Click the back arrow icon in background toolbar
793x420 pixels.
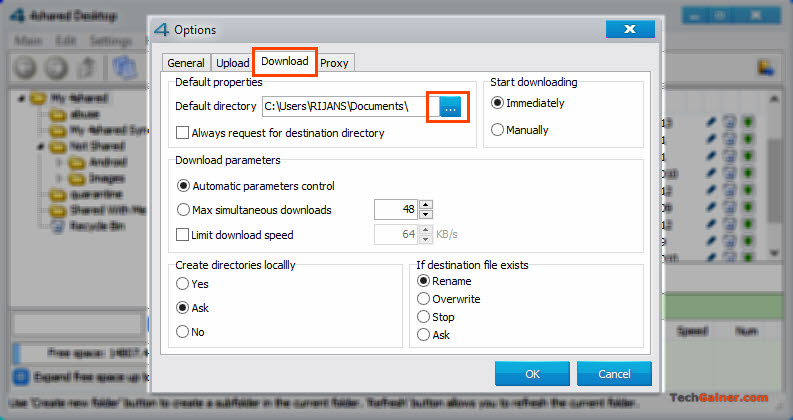(25, 67)
